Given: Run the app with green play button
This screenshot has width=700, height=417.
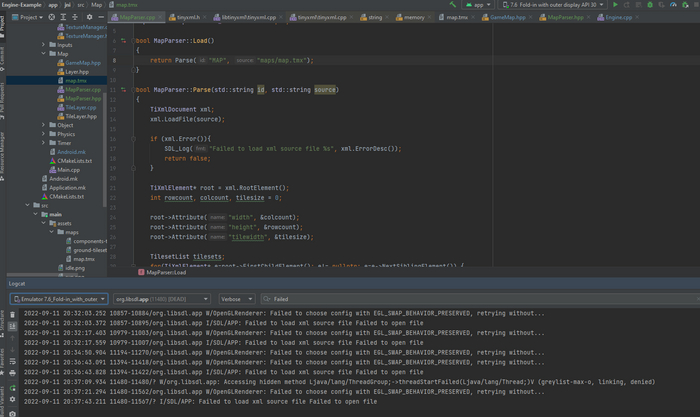Looking at the screenshot, I should pos(615,5).
